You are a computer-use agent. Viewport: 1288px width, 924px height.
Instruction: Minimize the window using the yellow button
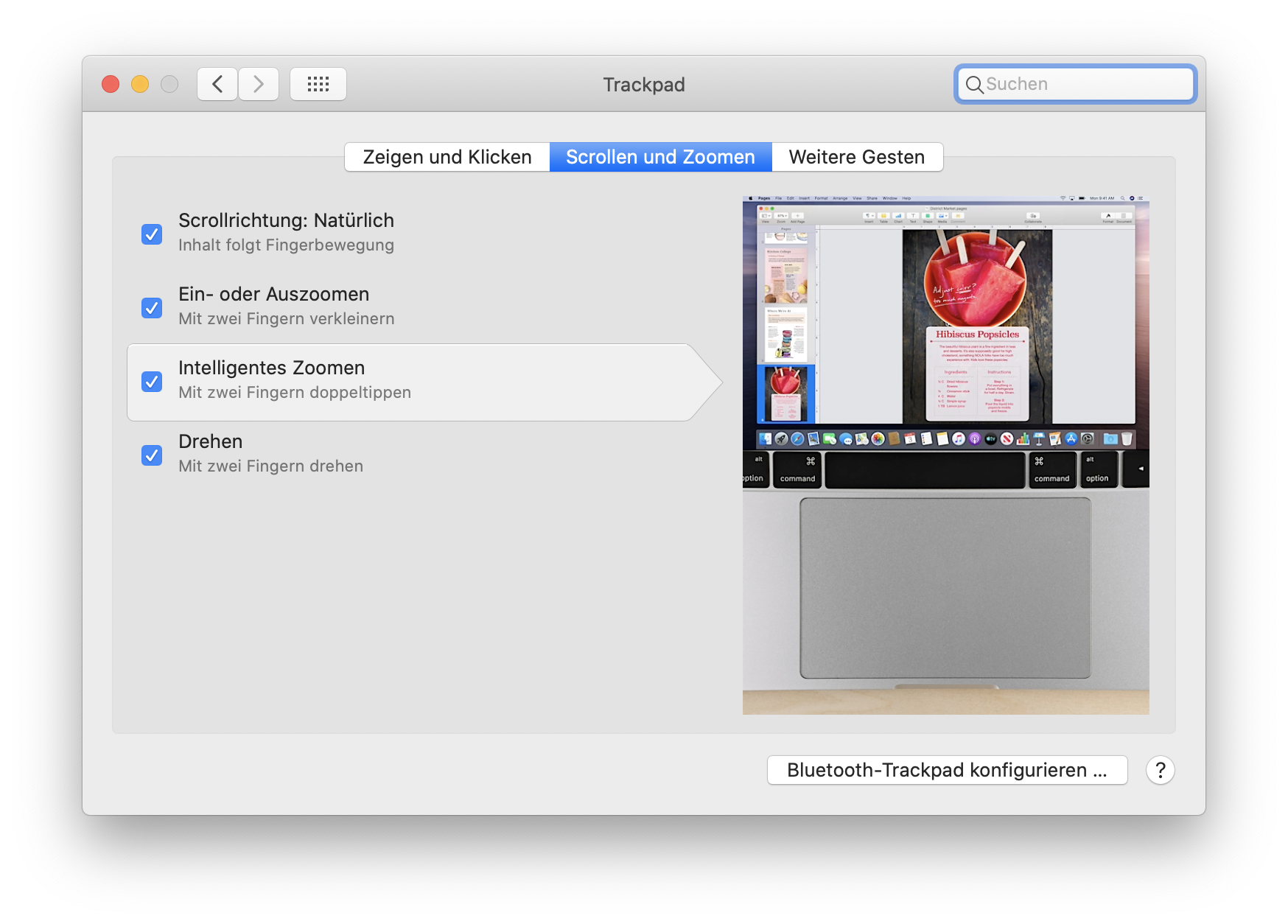coord(140,84)
